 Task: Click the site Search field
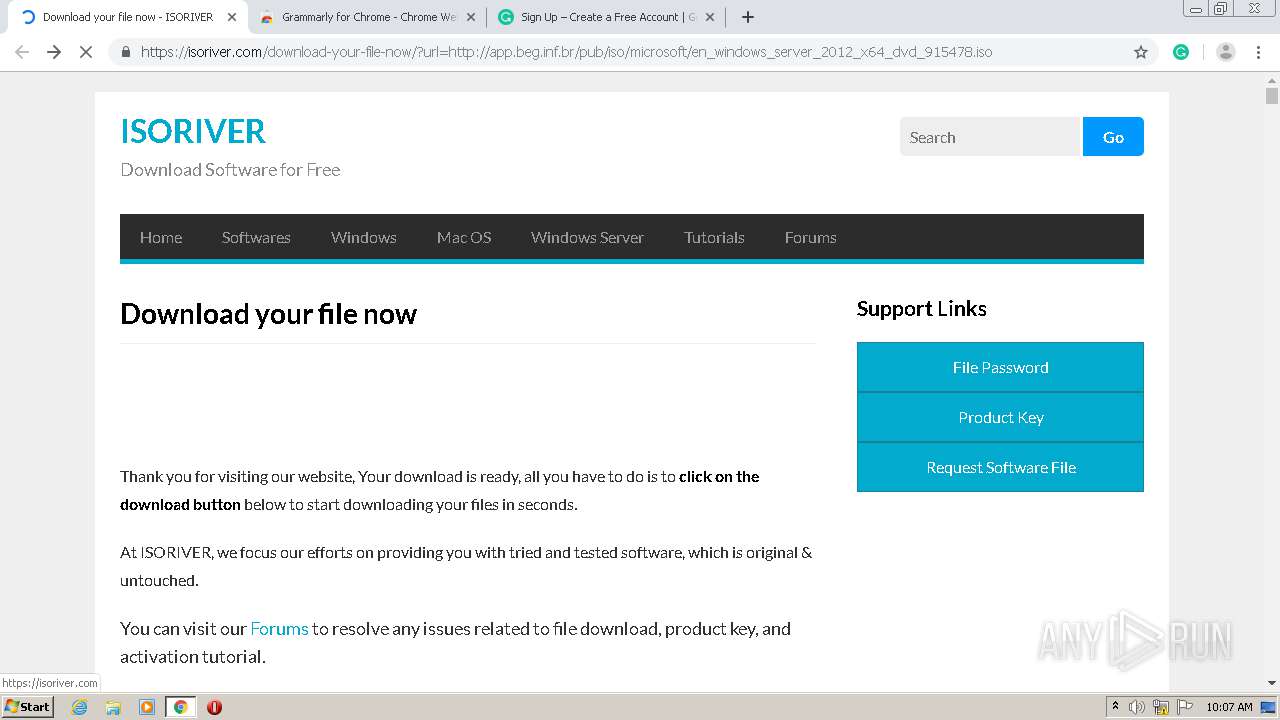[x=991, y=137]
